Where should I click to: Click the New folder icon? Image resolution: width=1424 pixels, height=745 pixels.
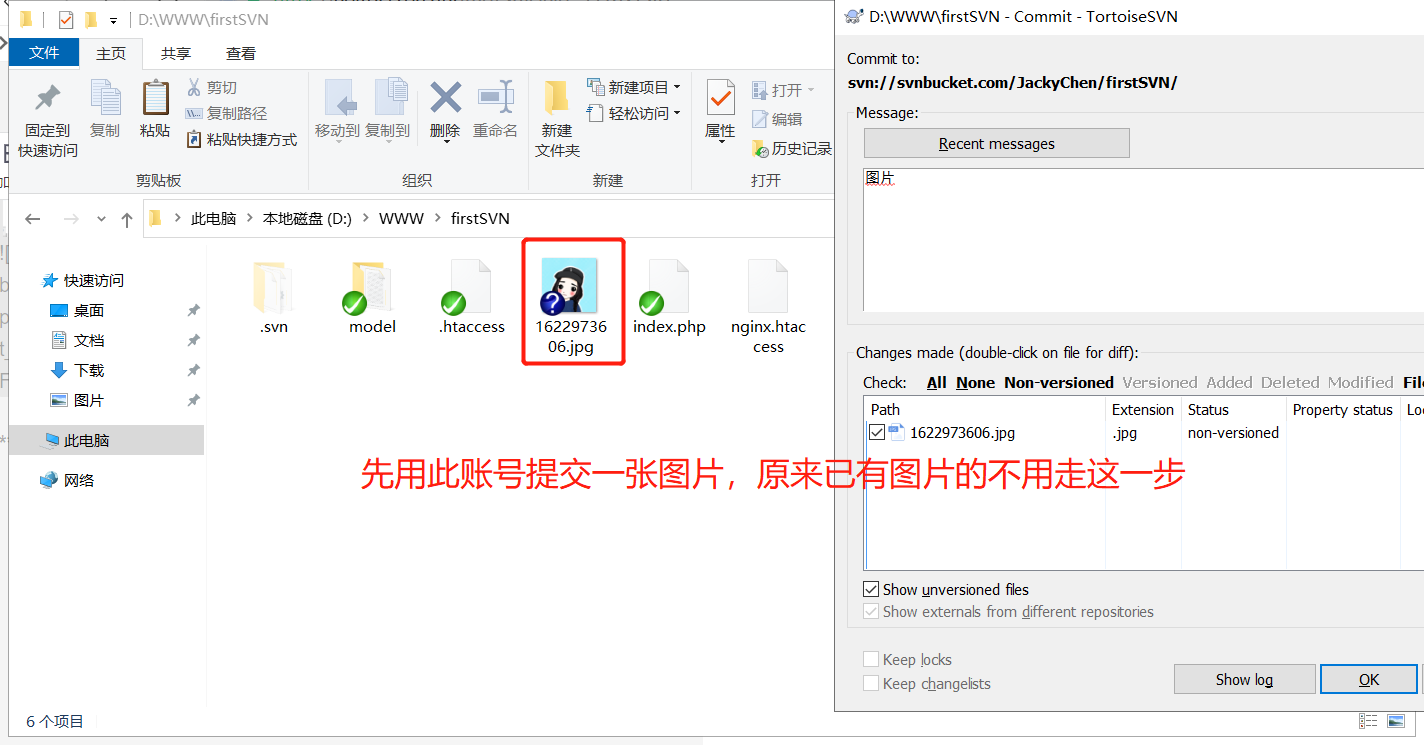(x=556, y=98)
